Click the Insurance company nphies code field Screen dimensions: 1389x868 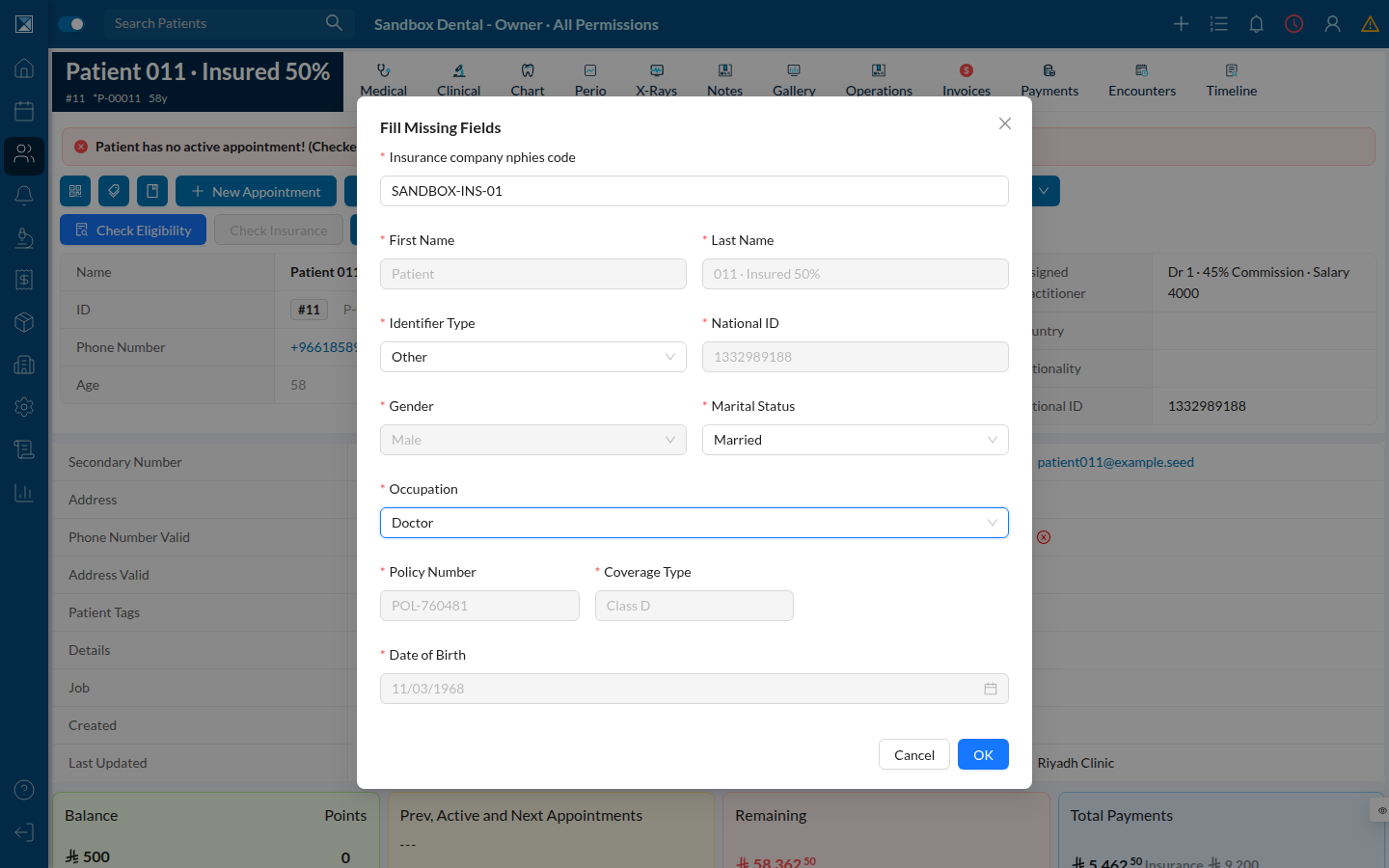tap(694, 191)
